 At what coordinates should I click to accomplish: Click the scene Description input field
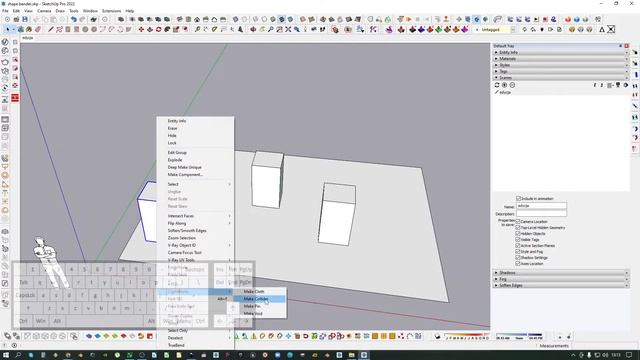click(541, 213)
